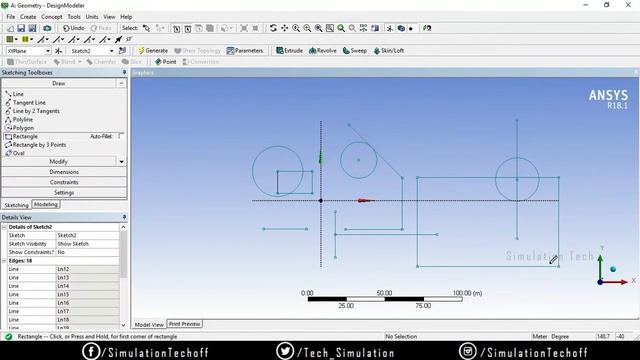Collapse the Details of Sketch2 group
The image size is (640, 360).
pos(4,227)
